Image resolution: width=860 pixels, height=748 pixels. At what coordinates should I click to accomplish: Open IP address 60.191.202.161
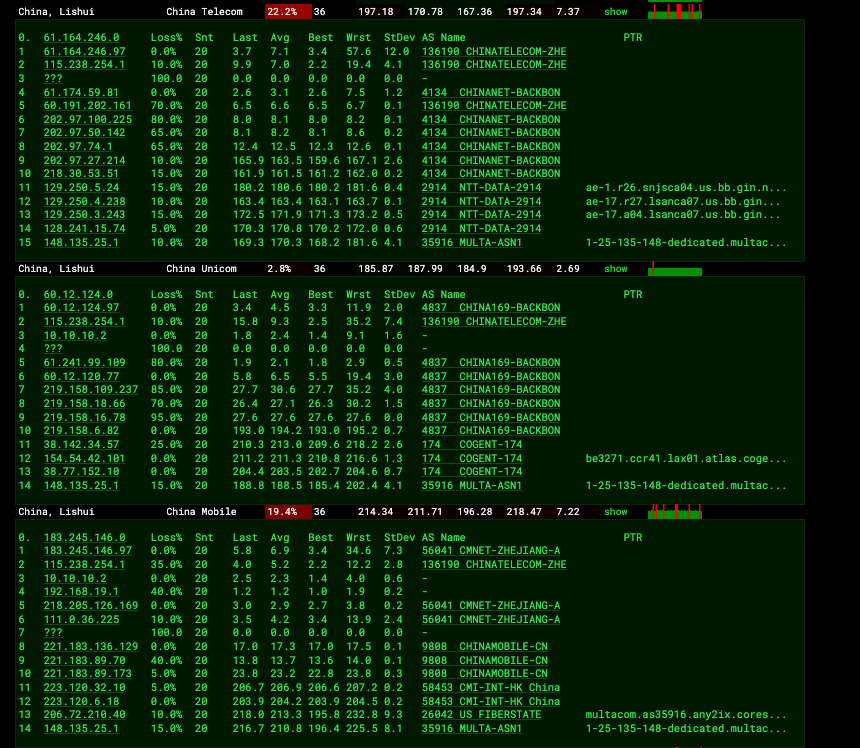coord(88,105)
